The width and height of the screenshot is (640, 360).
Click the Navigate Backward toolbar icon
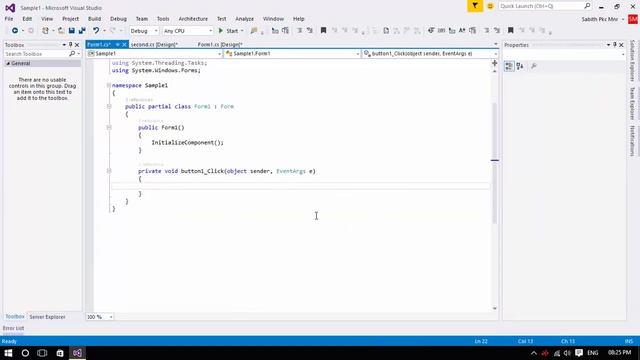click(15, 31)
